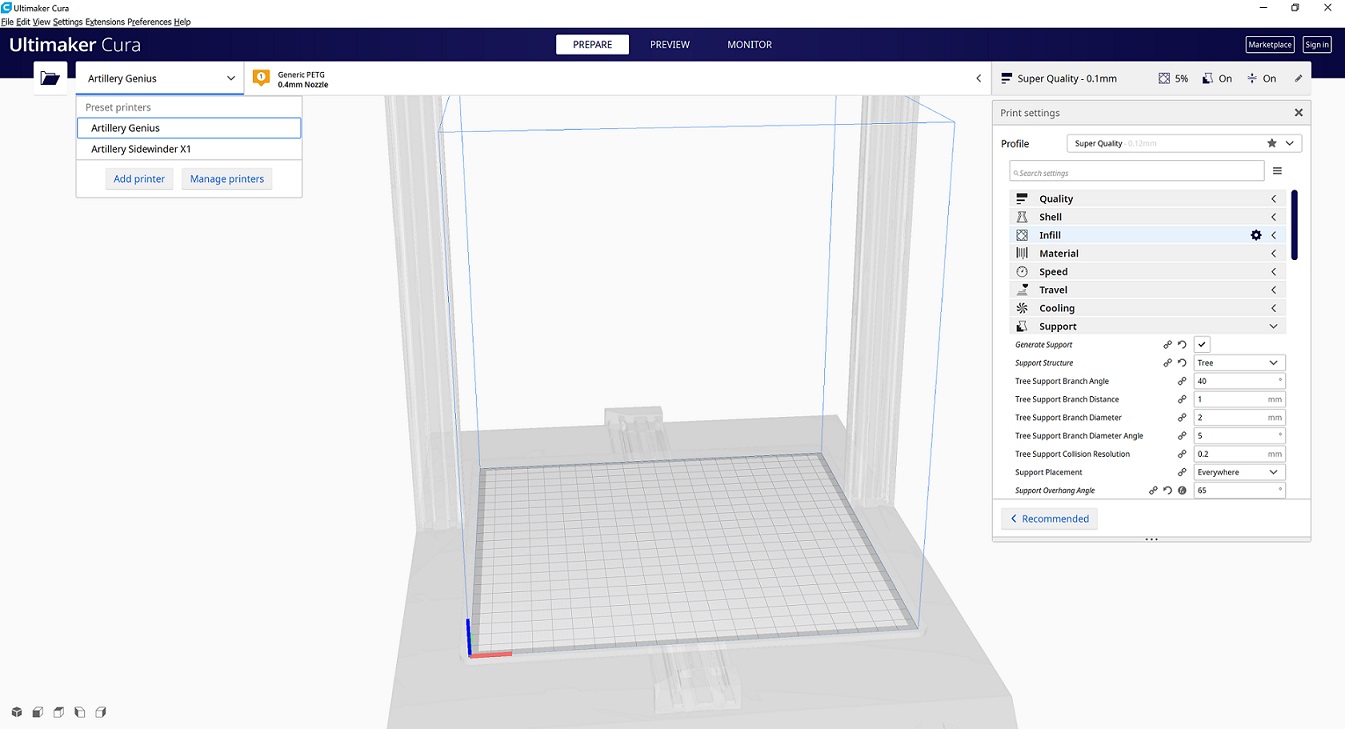The height and width of the screenshot is (729, 1345).
Task: Open the Support Structure Tree dropdown
Action: tap(1240, 363)
